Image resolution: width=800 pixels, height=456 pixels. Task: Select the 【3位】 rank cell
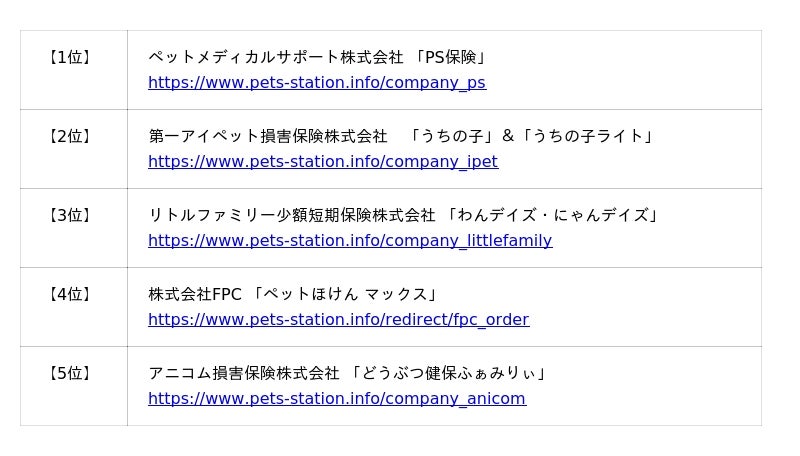click(70, 216)
